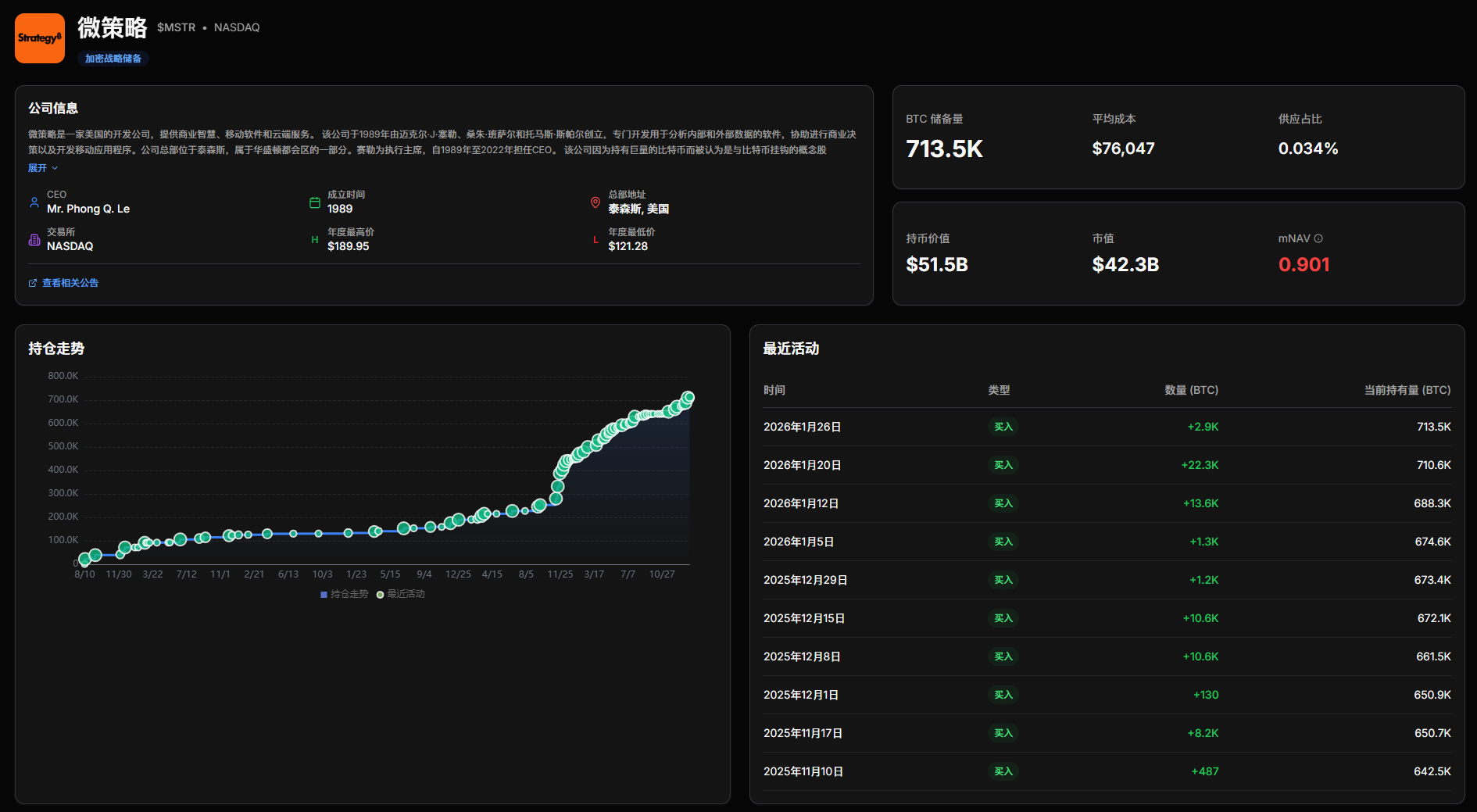This screenshot has width=1477, height=812.
Task: Select the 2025年12月1日 activity row
Action: (1107, 695)
